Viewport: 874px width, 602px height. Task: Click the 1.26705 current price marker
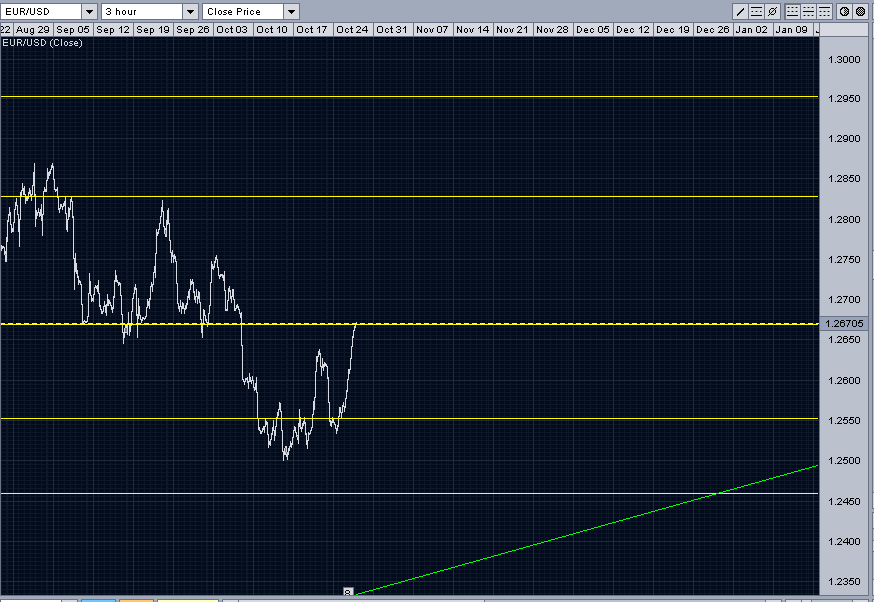pyautogui.click(x=846, y=323)
